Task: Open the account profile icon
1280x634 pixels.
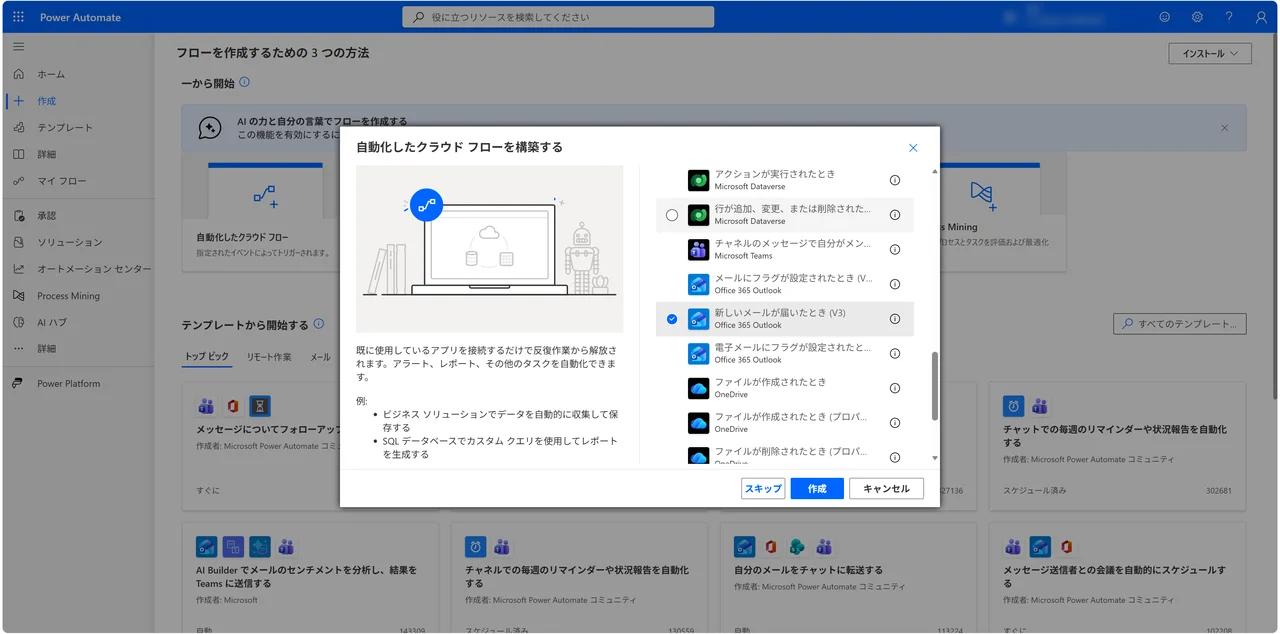Action: click(x=1261, y=17)
